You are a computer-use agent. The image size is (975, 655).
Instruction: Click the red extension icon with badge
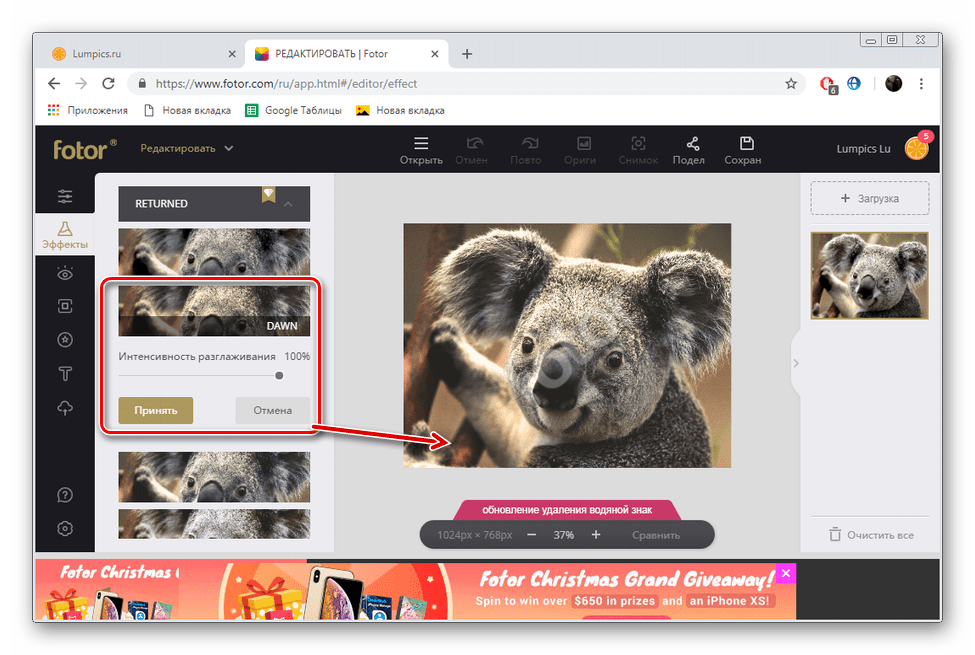828,84
